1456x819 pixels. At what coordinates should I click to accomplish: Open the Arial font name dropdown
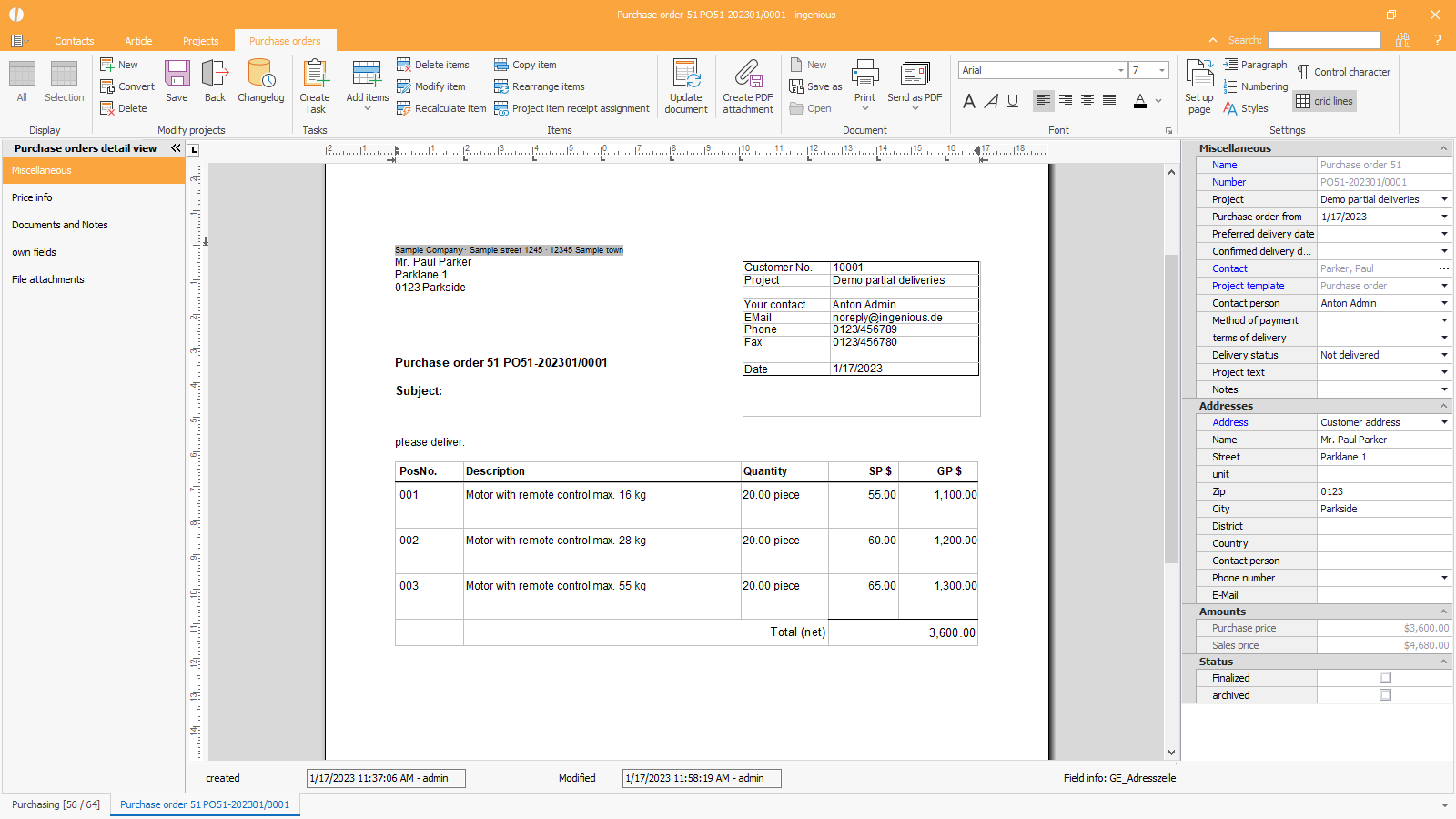[1120, 70]
